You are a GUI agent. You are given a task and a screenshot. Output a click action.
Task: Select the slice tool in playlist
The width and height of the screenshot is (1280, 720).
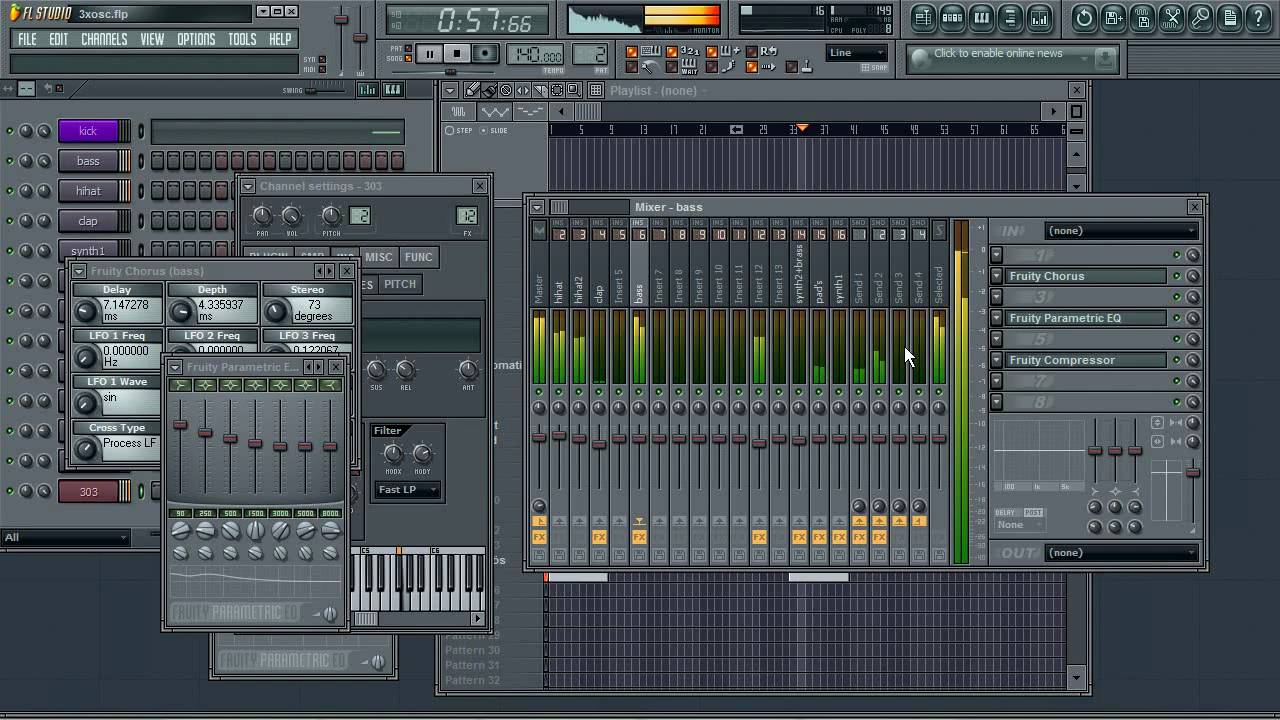[x=540, y=90]
